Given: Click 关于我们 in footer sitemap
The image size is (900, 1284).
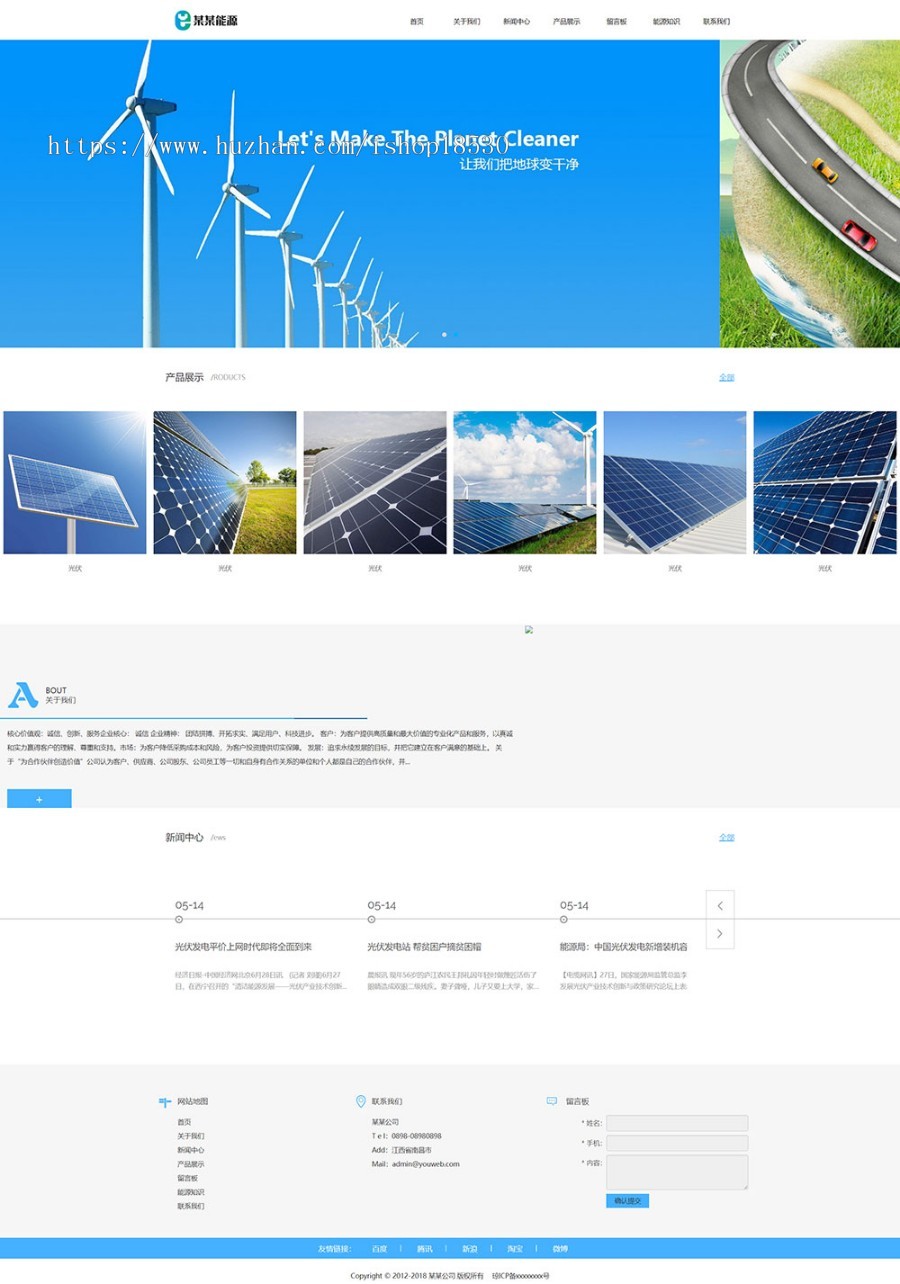Looking at the screenshot, I should tap(191, 1136).
